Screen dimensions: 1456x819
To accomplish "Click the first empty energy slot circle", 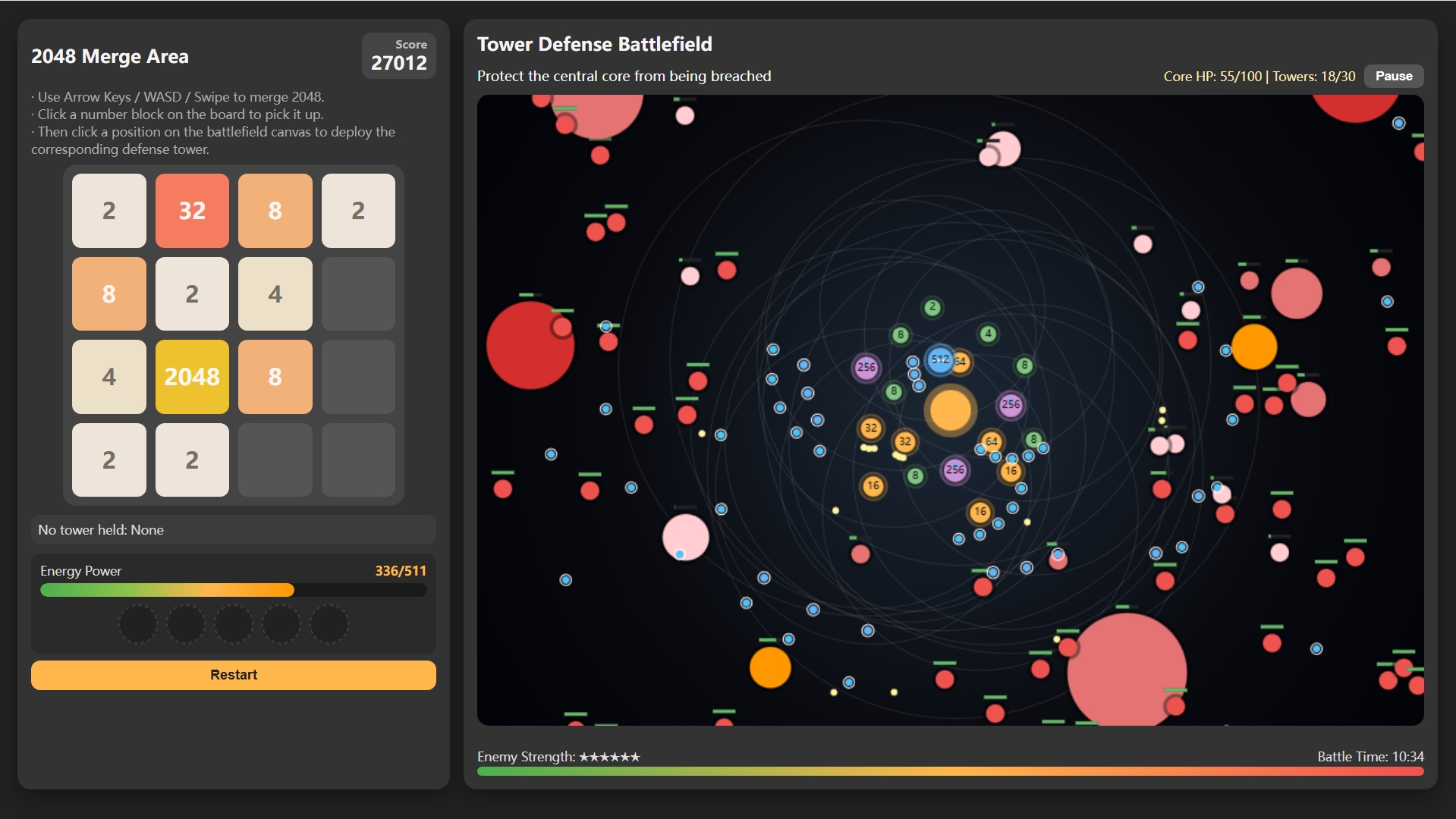I will pyautogui.click(x=138, y=624).
